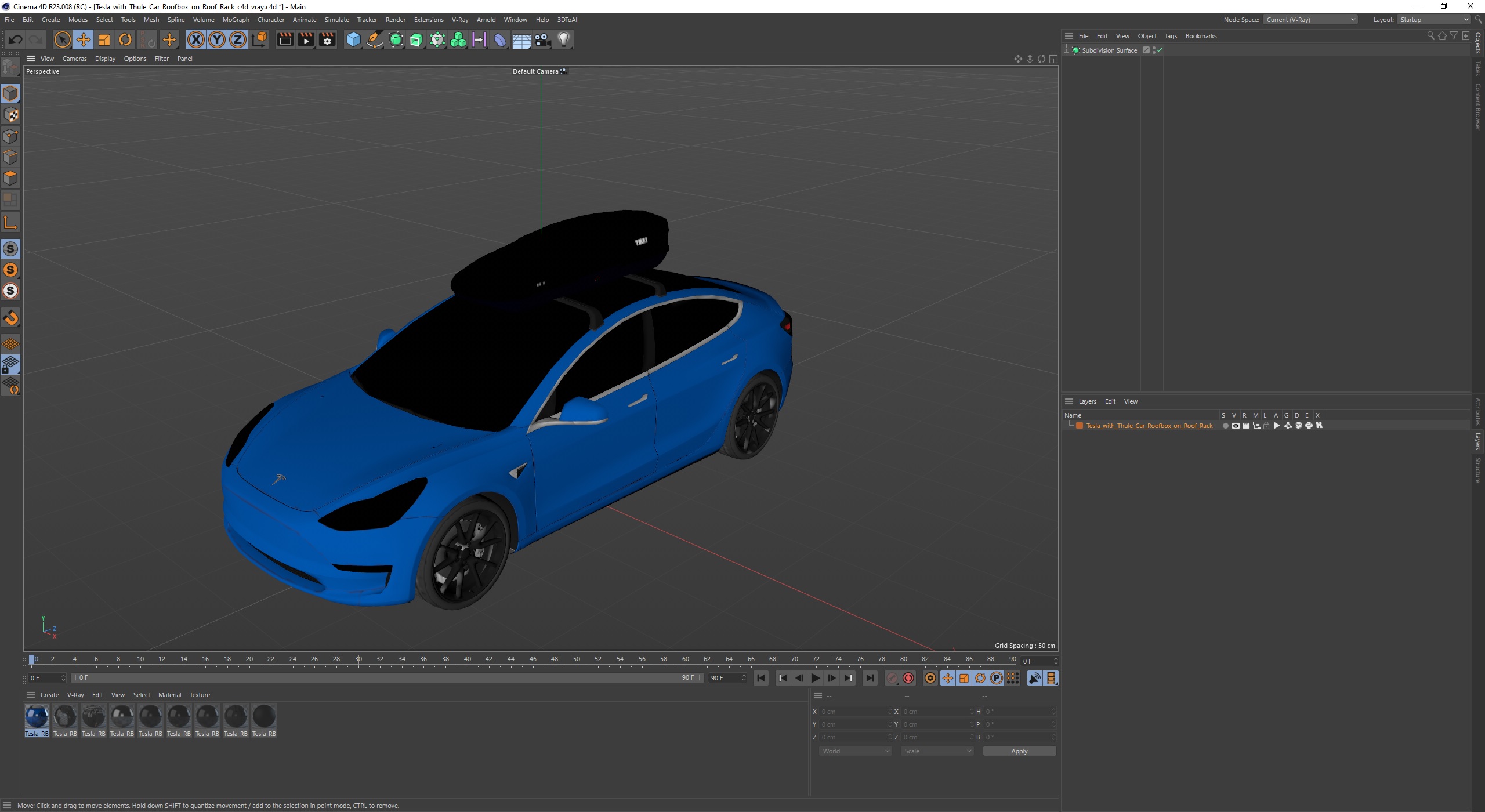The image size is (1485, 812).
Task: Open Edit Render Settings gear icon
Action: click(327, 39)
